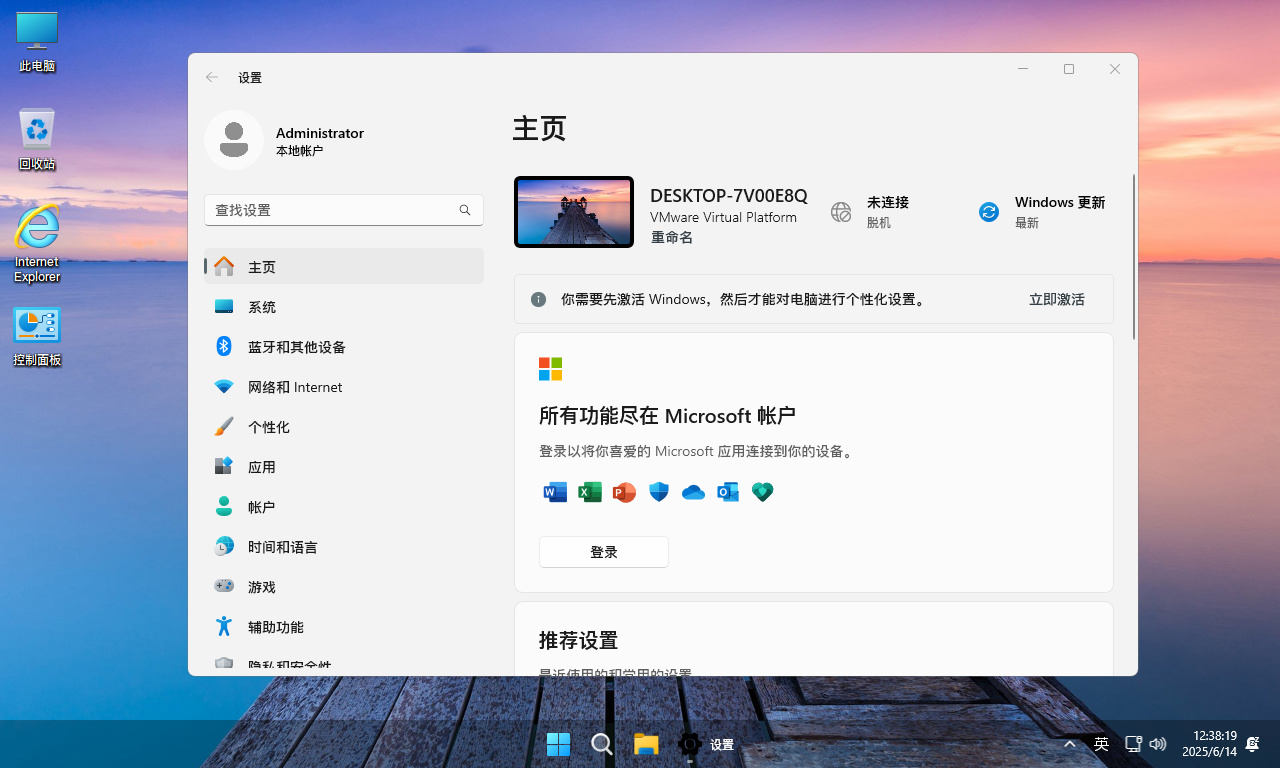Click the Microsoft four-color logo
The image size is (1280, 768).
pos(550,369)
